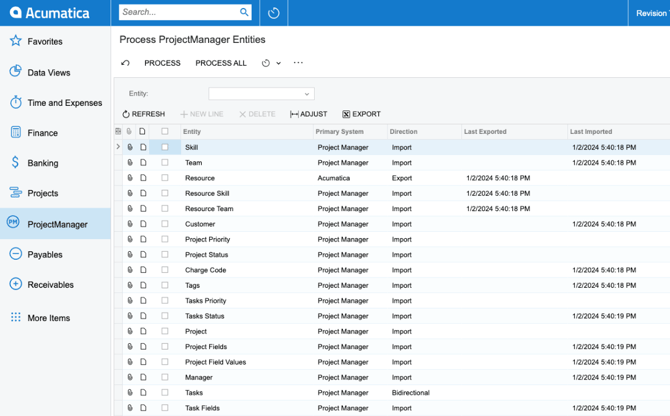670x416 pixels.
Task: Click the Projects icon in sidebar
Action: pos(16,193)
